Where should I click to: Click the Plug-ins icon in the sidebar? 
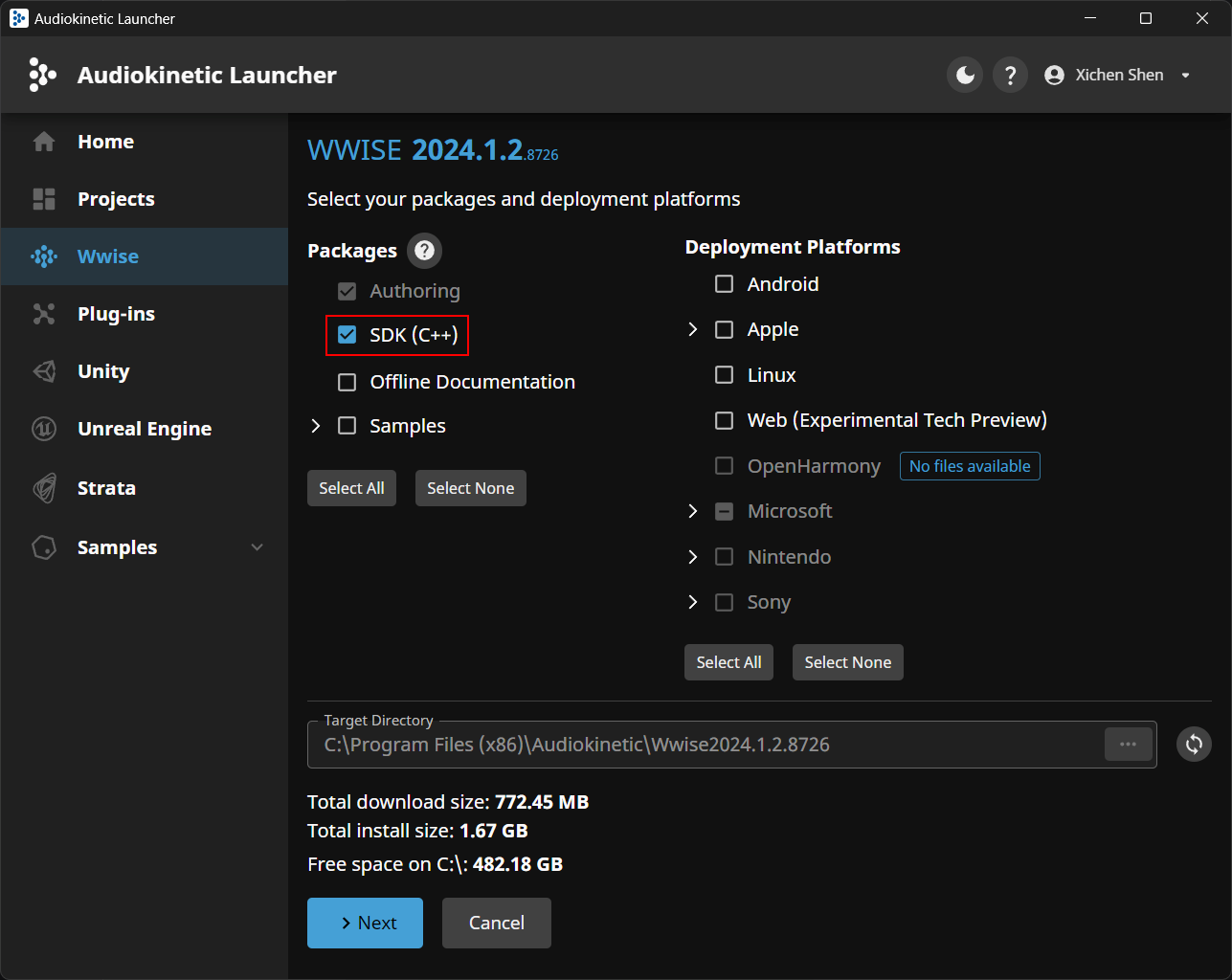point(44,314)
